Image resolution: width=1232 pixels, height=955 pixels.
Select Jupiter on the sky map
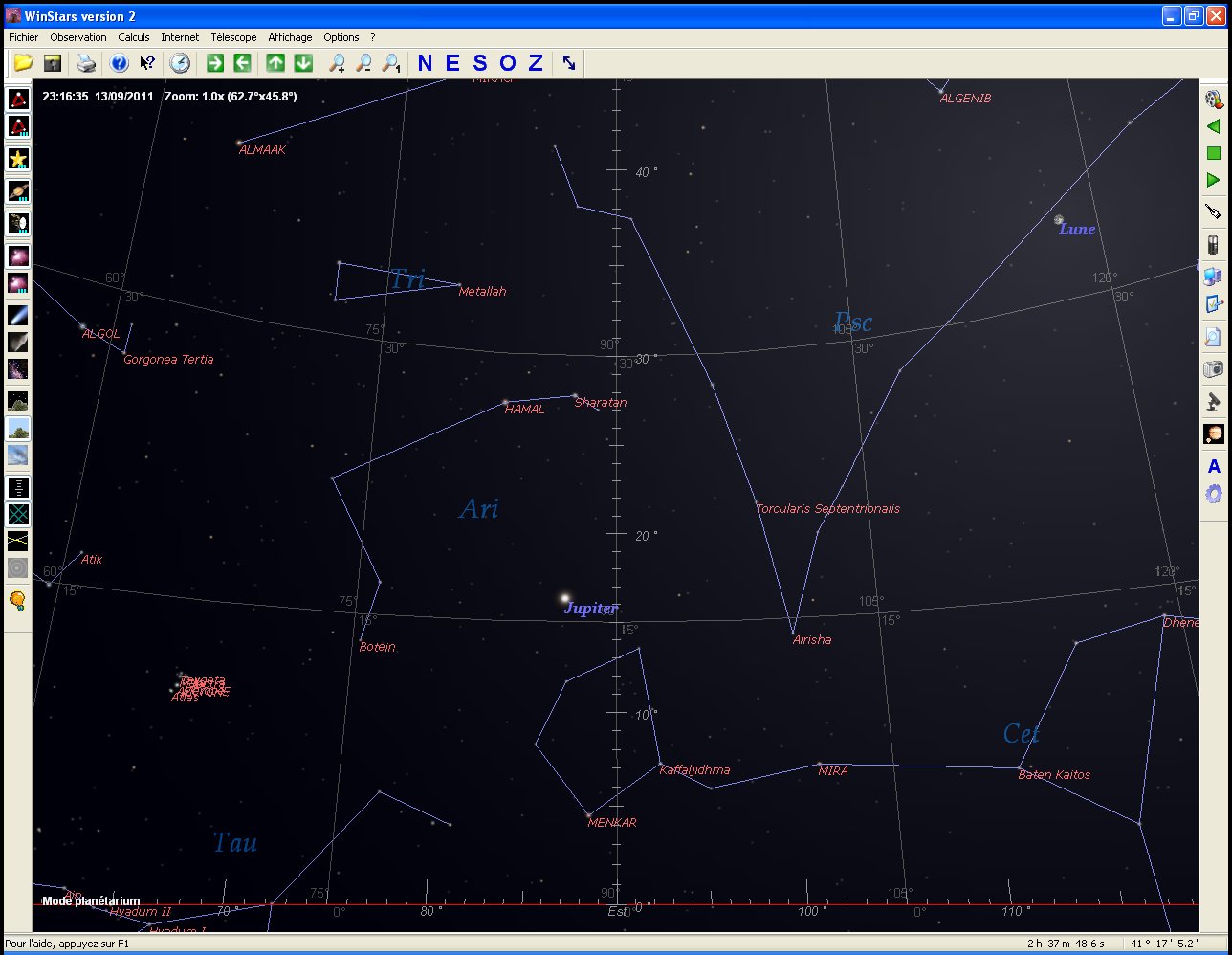(x=565, y=599)
